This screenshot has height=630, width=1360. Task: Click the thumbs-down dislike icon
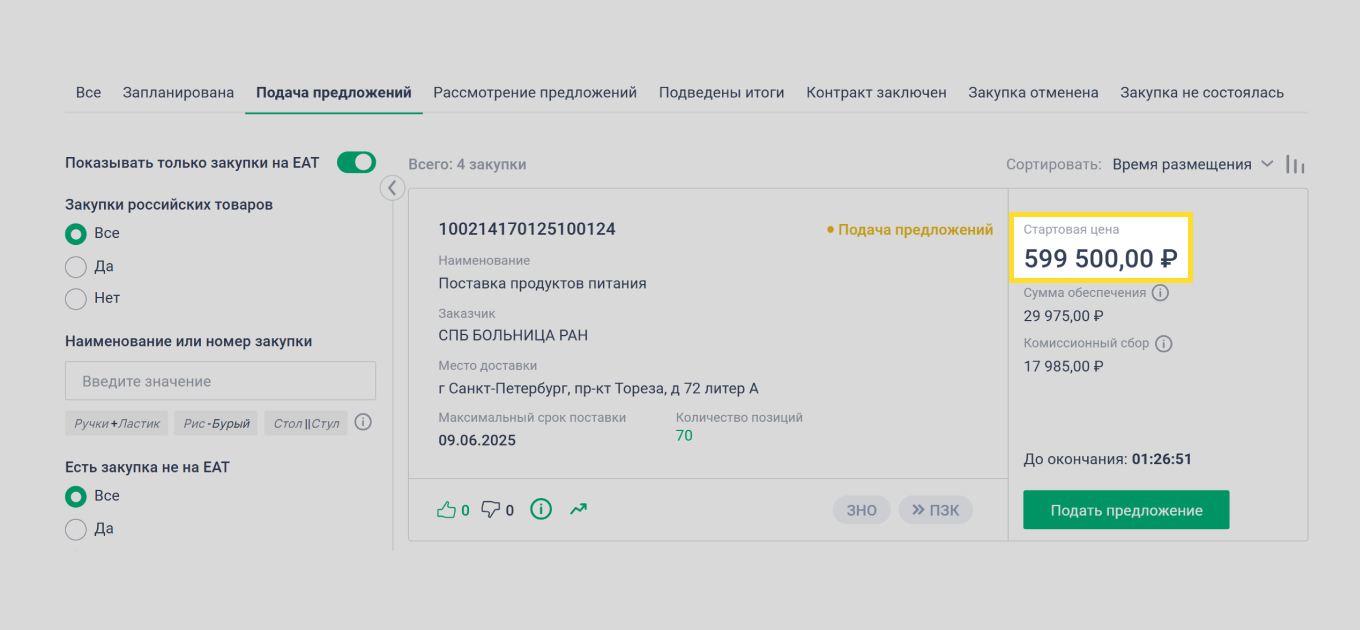coord(490,510)
